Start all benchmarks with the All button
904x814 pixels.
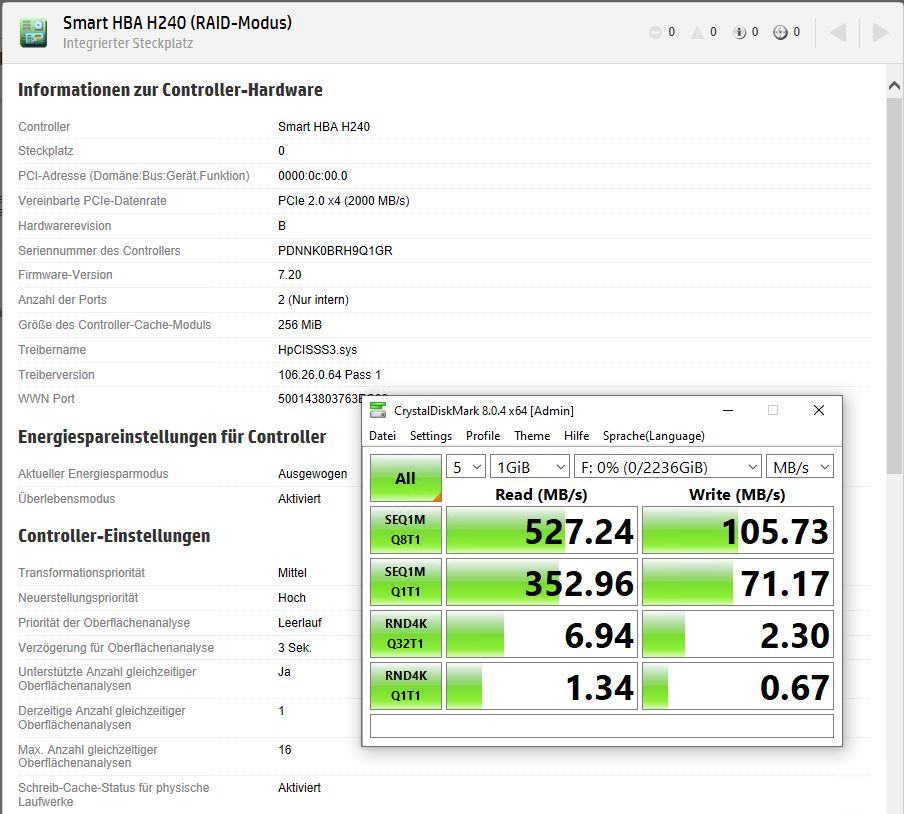[406, 478]
